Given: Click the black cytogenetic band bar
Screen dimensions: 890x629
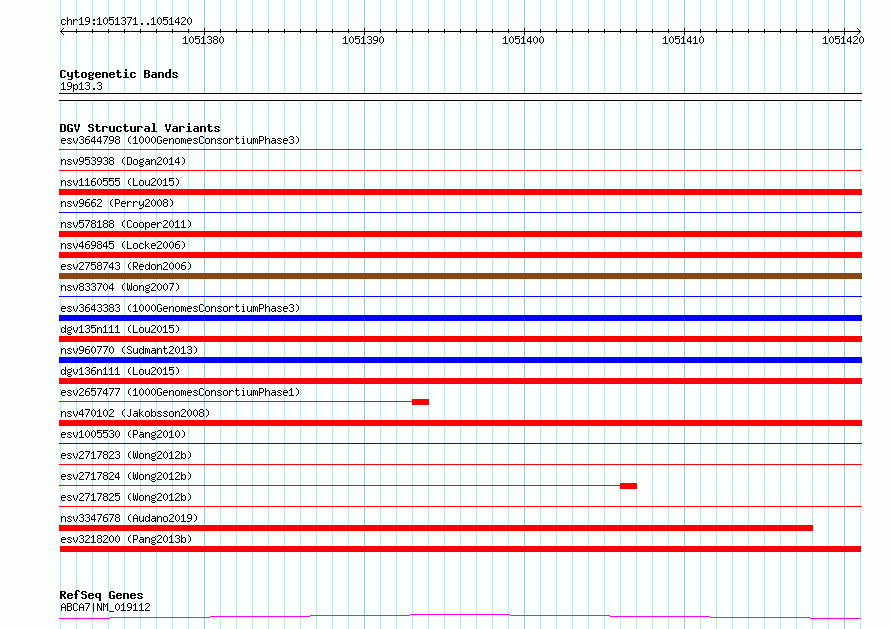Looking at the screenshot, I should [460, 97].
